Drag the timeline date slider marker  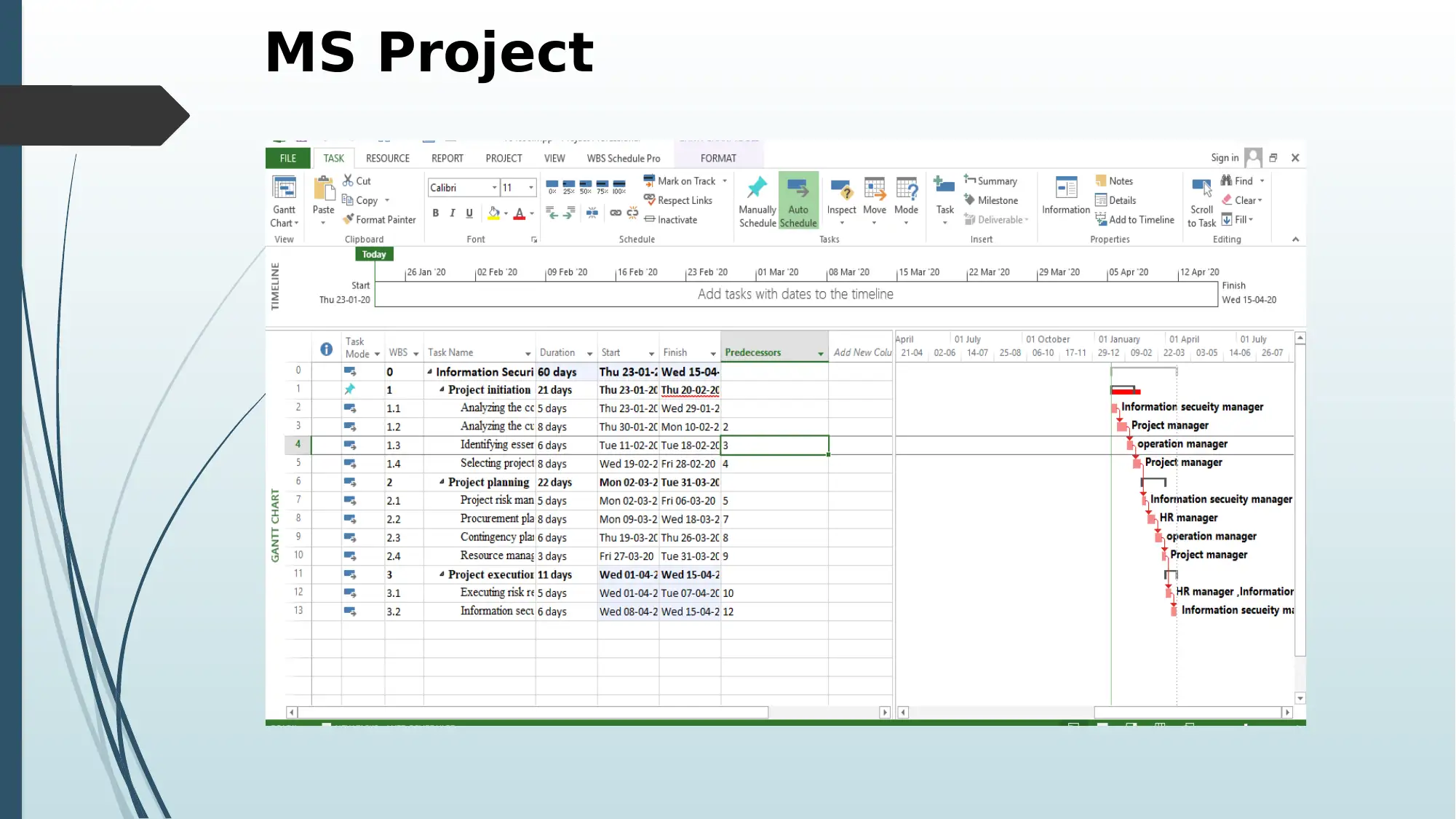pyautogui.click(x=374, y=254)
